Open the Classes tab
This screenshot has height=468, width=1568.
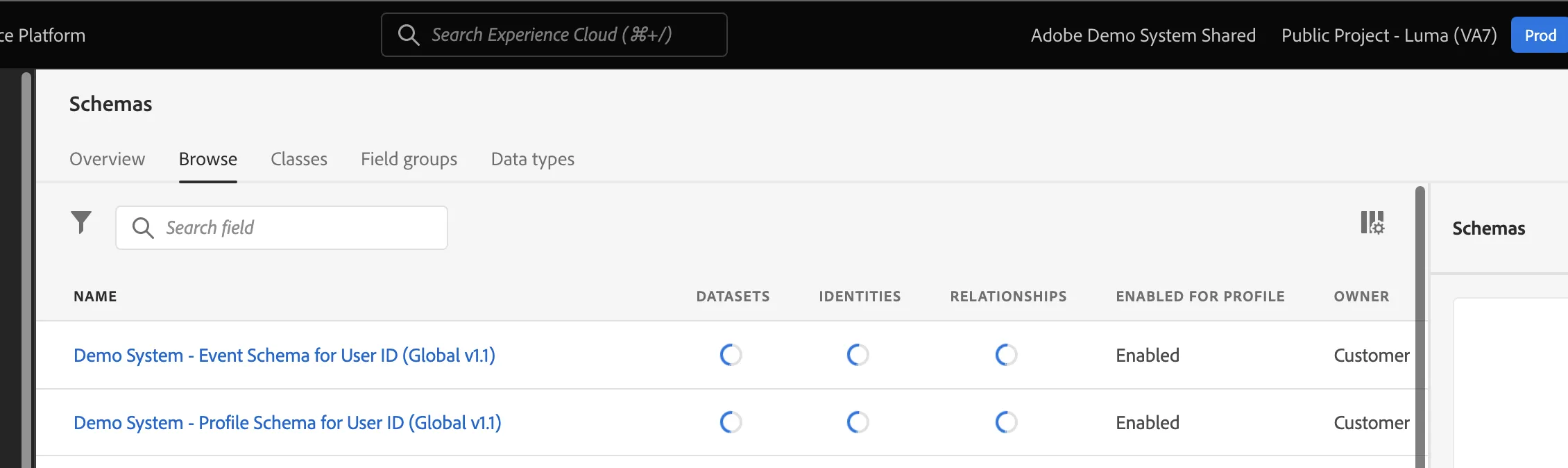tap(299, 159)
